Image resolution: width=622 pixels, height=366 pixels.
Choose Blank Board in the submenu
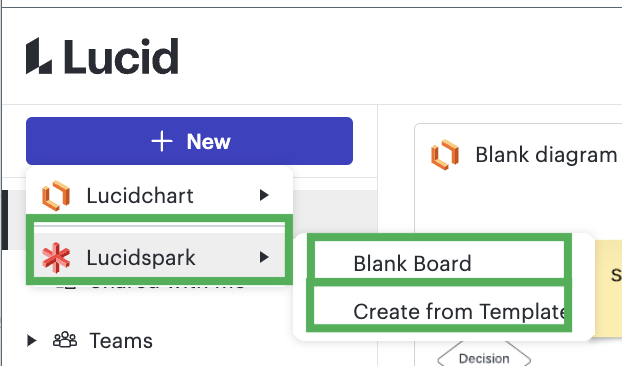439,260
